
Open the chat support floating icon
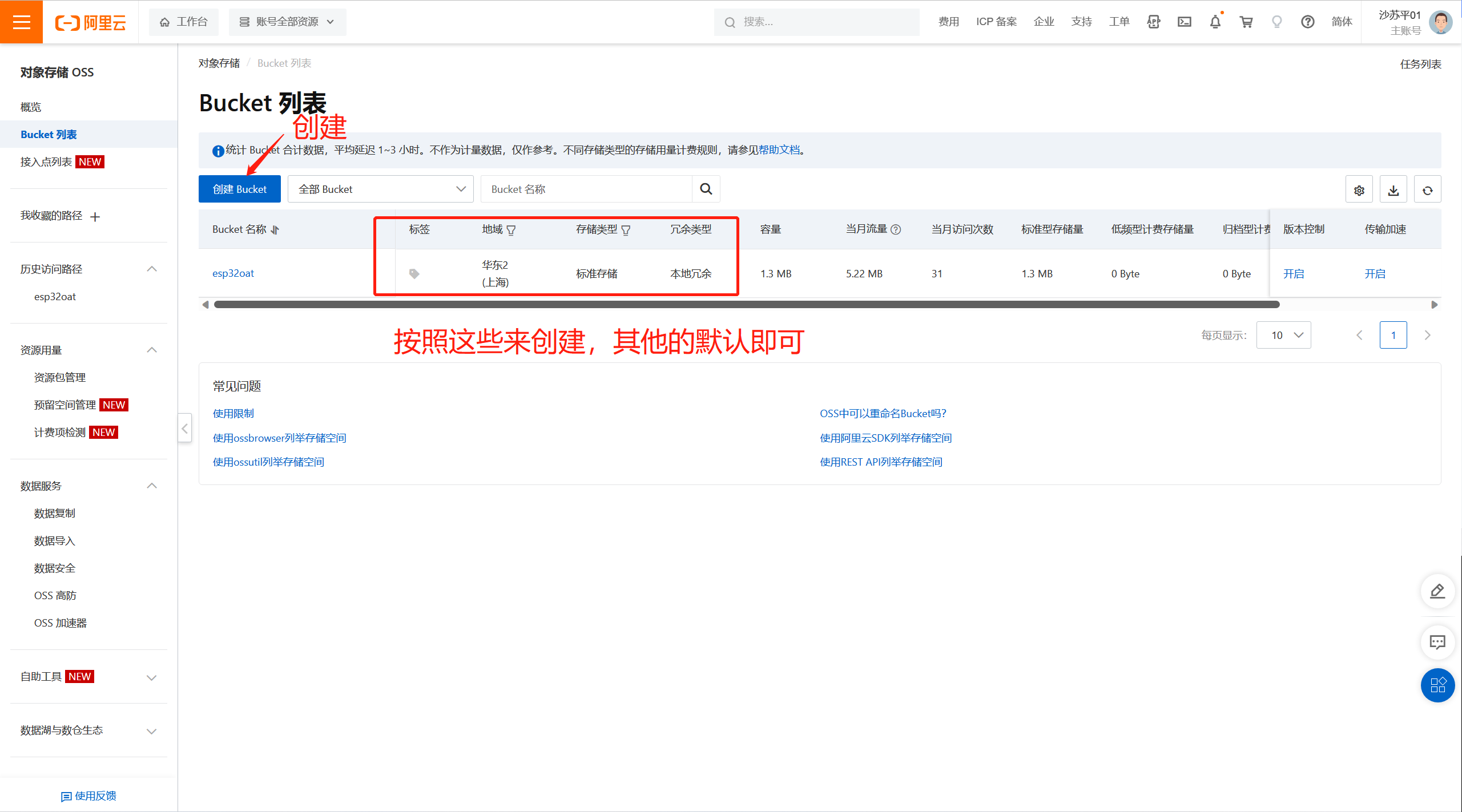coord(1437,642)
